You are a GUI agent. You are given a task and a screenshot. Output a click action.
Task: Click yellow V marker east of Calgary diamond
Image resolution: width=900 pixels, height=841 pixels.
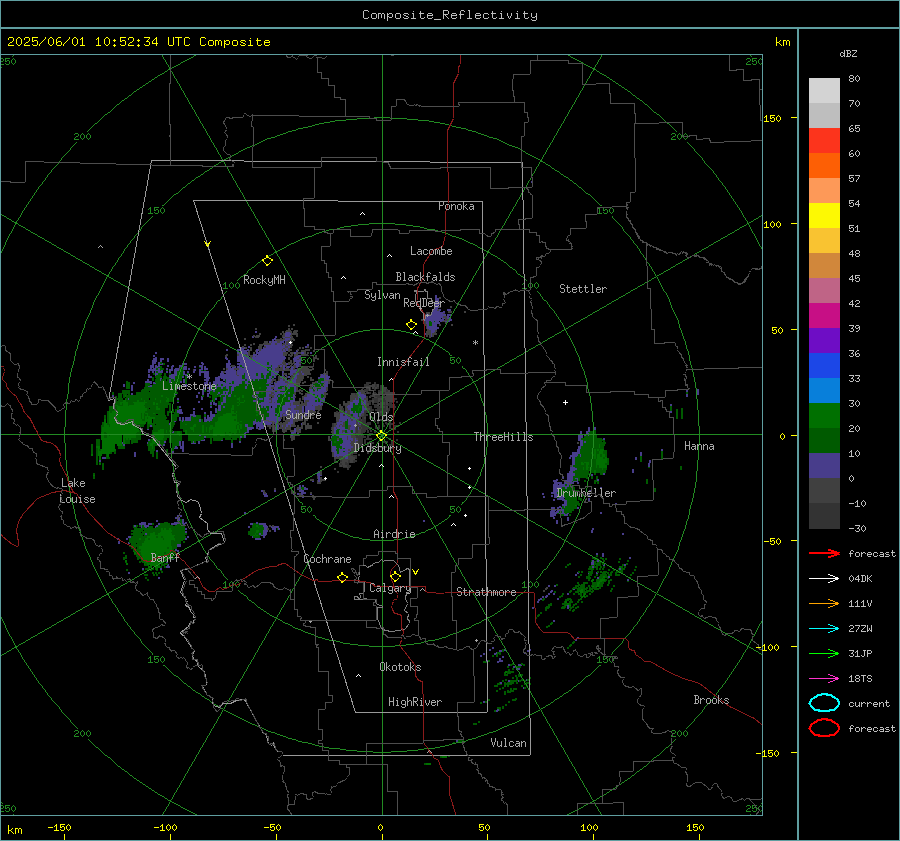tap(416, 572)
